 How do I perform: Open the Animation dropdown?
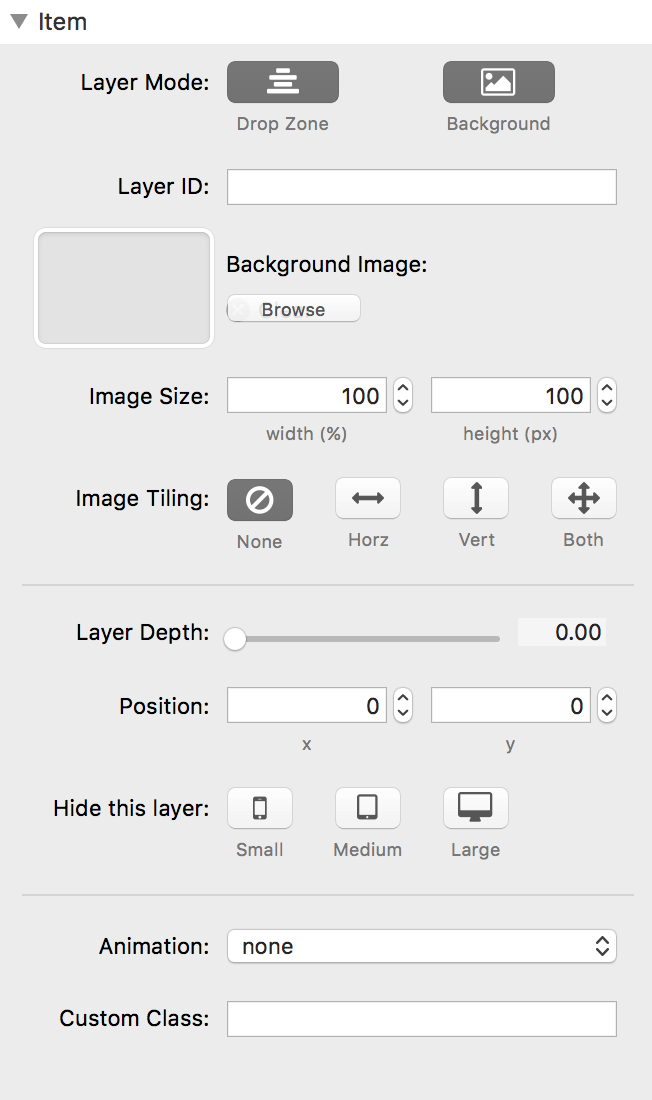421,946
